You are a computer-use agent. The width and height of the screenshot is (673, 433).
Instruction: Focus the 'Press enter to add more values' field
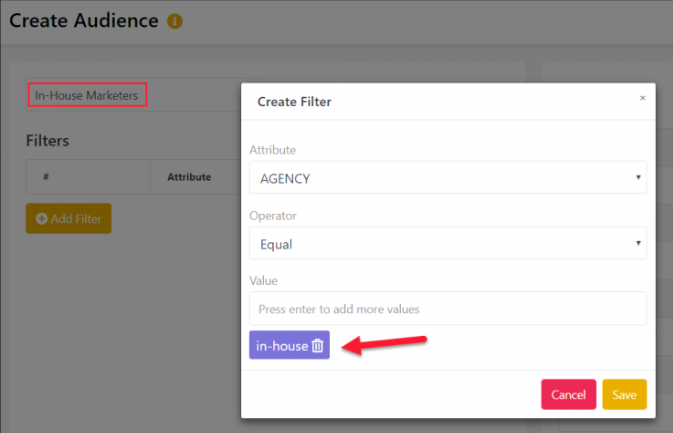448,309
